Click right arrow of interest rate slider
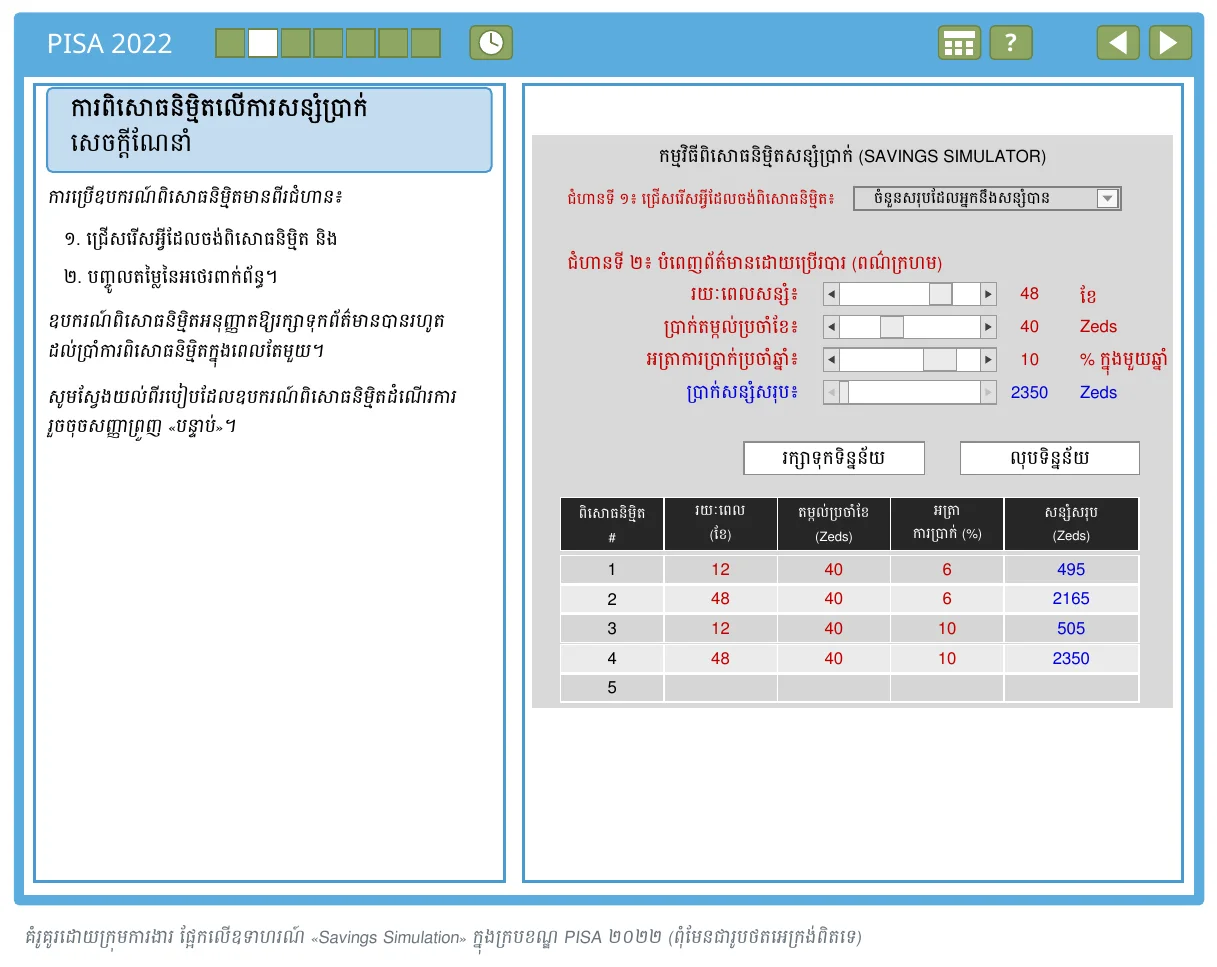 (988, 360)
